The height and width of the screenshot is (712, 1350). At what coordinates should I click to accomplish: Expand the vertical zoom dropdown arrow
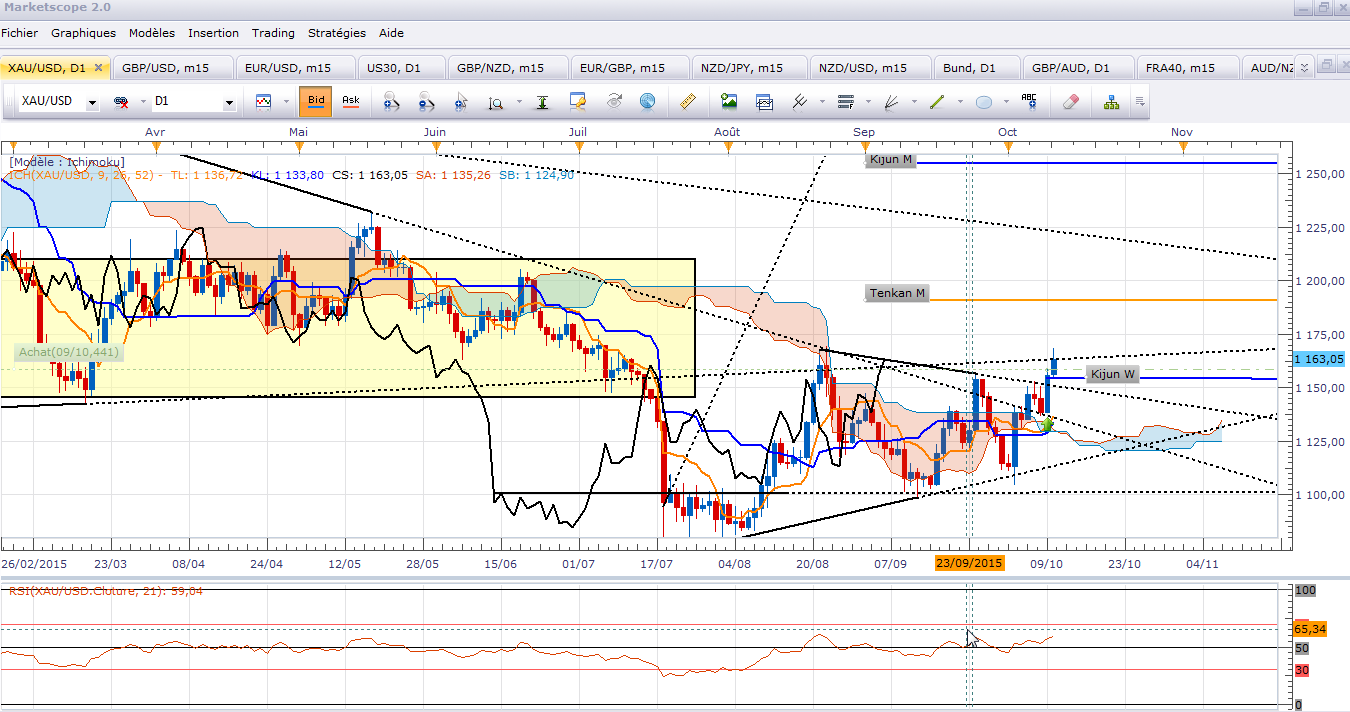[517, 102]
